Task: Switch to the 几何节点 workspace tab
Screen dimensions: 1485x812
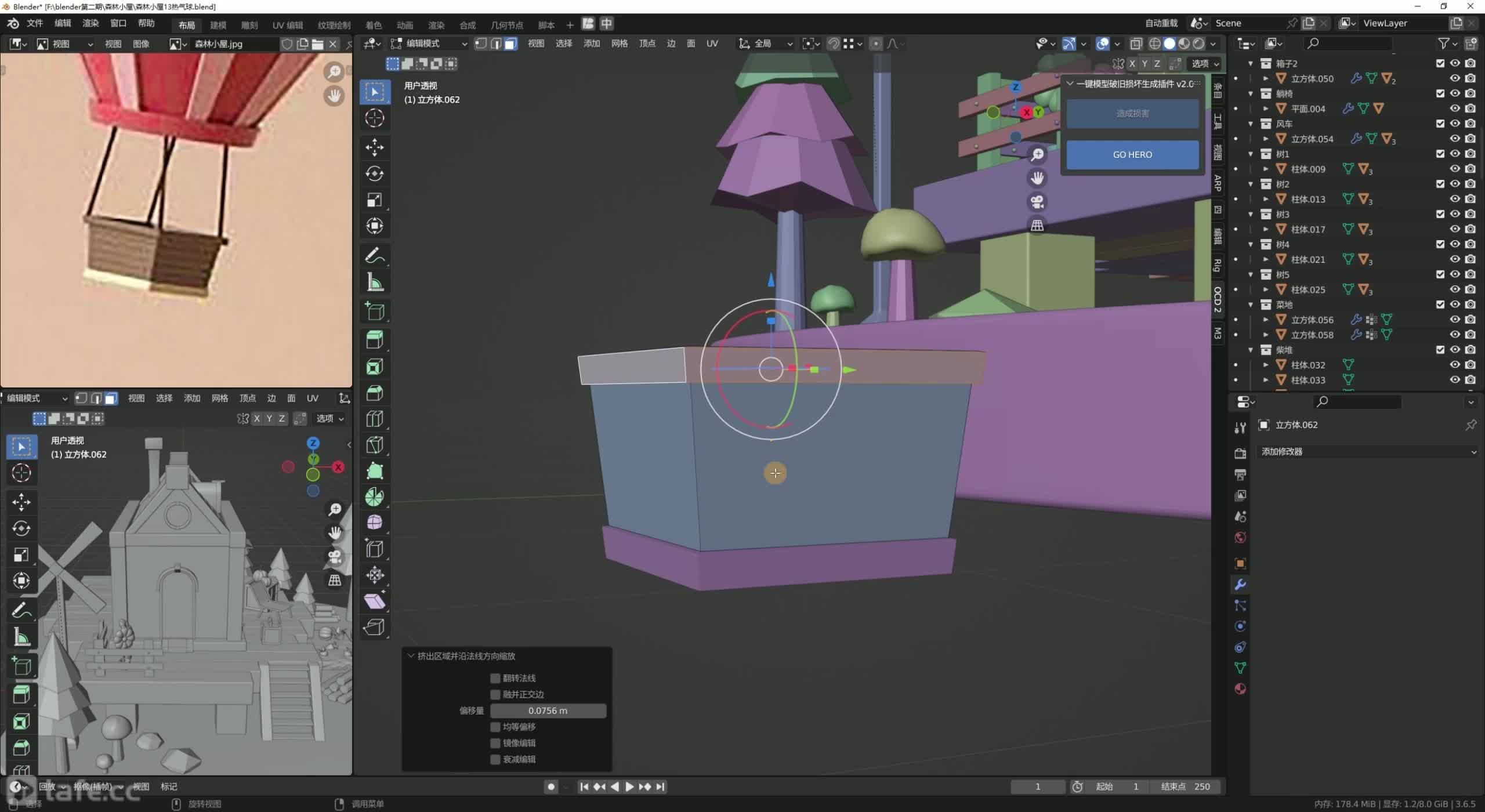Action: pos(507,25)
